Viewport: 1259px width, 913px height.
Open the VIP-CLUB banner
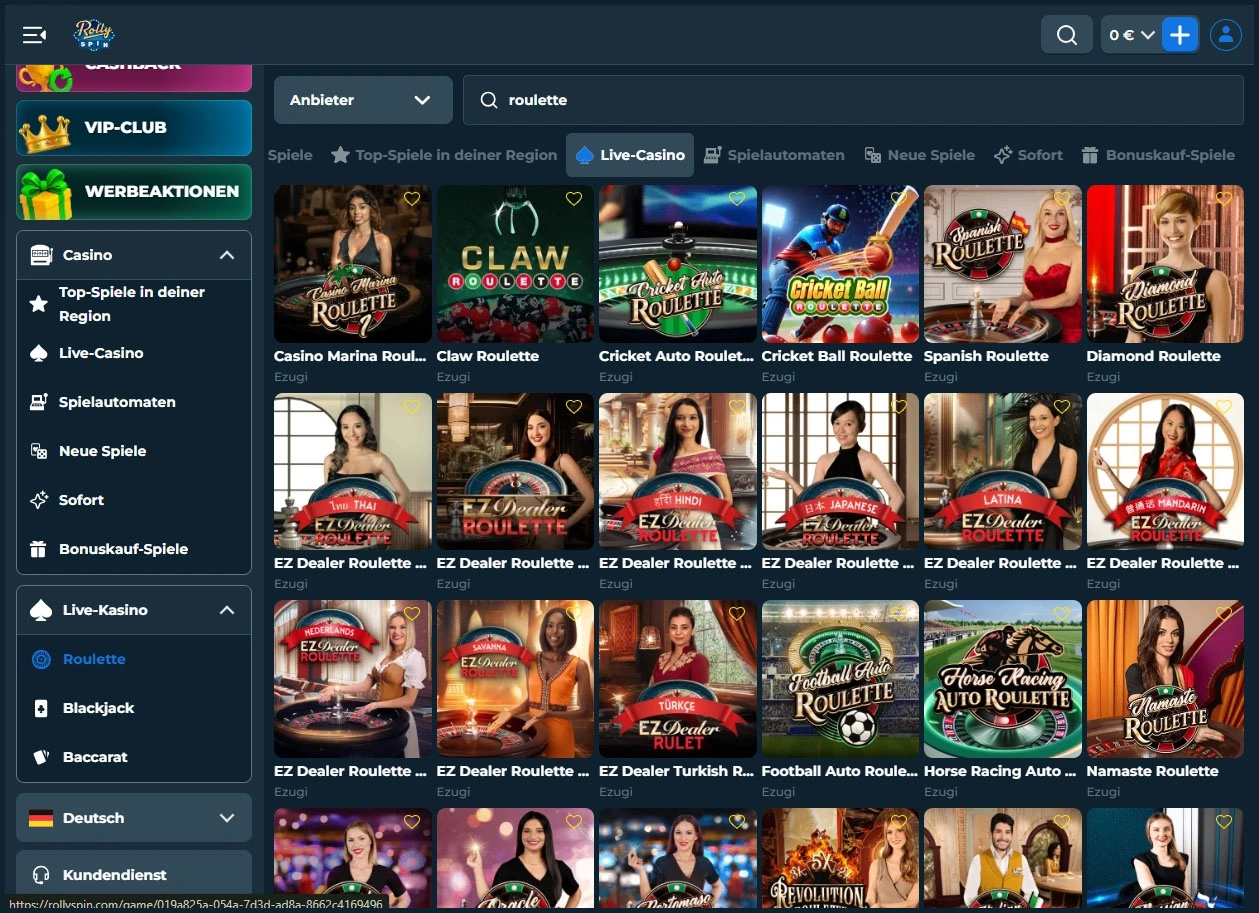coord(133,128)
